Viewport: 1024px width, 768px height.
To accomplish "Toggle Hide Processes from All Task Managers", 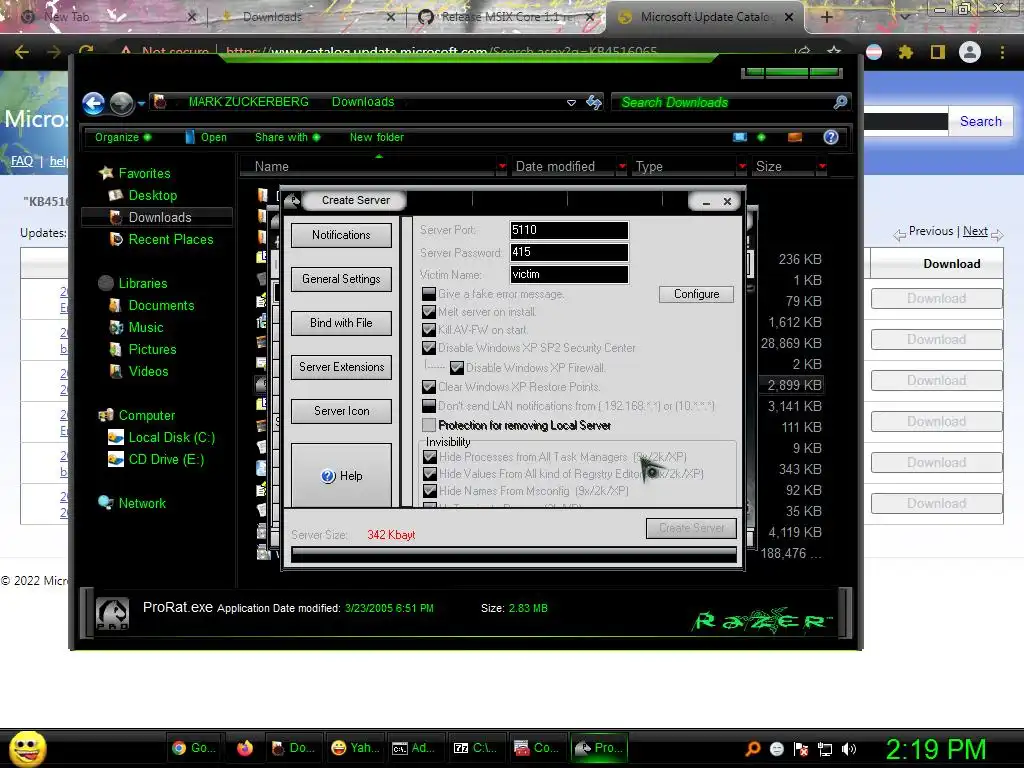I will coord(430,457).
